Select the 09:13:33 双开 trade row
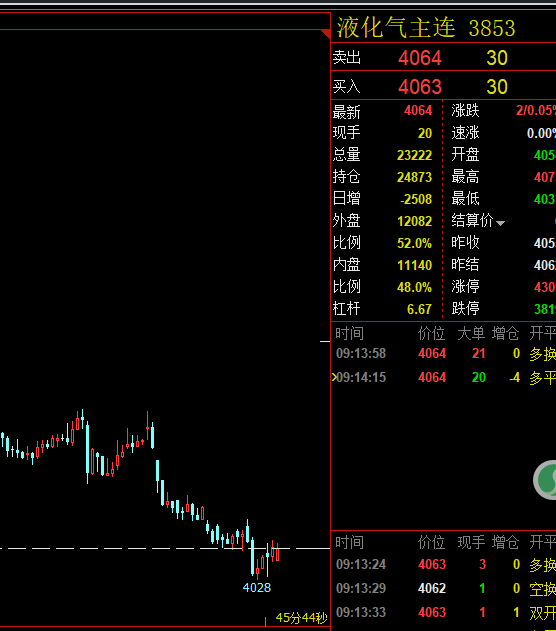Screen dimensions: 556x631 (443, 612)
